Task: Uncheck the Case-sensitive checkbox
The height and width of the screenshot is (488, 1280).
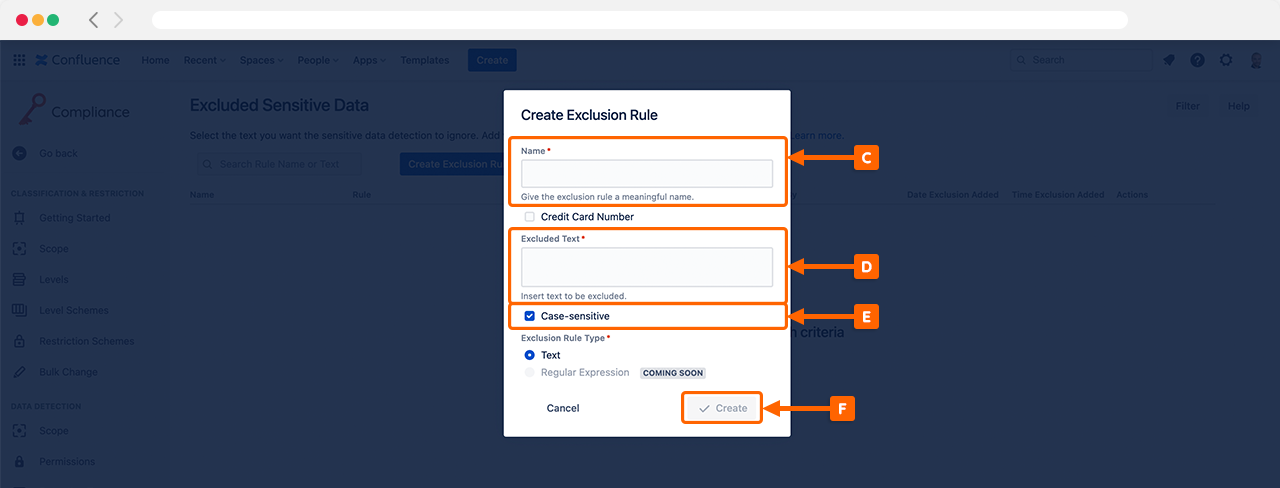Action: (530, 316)
